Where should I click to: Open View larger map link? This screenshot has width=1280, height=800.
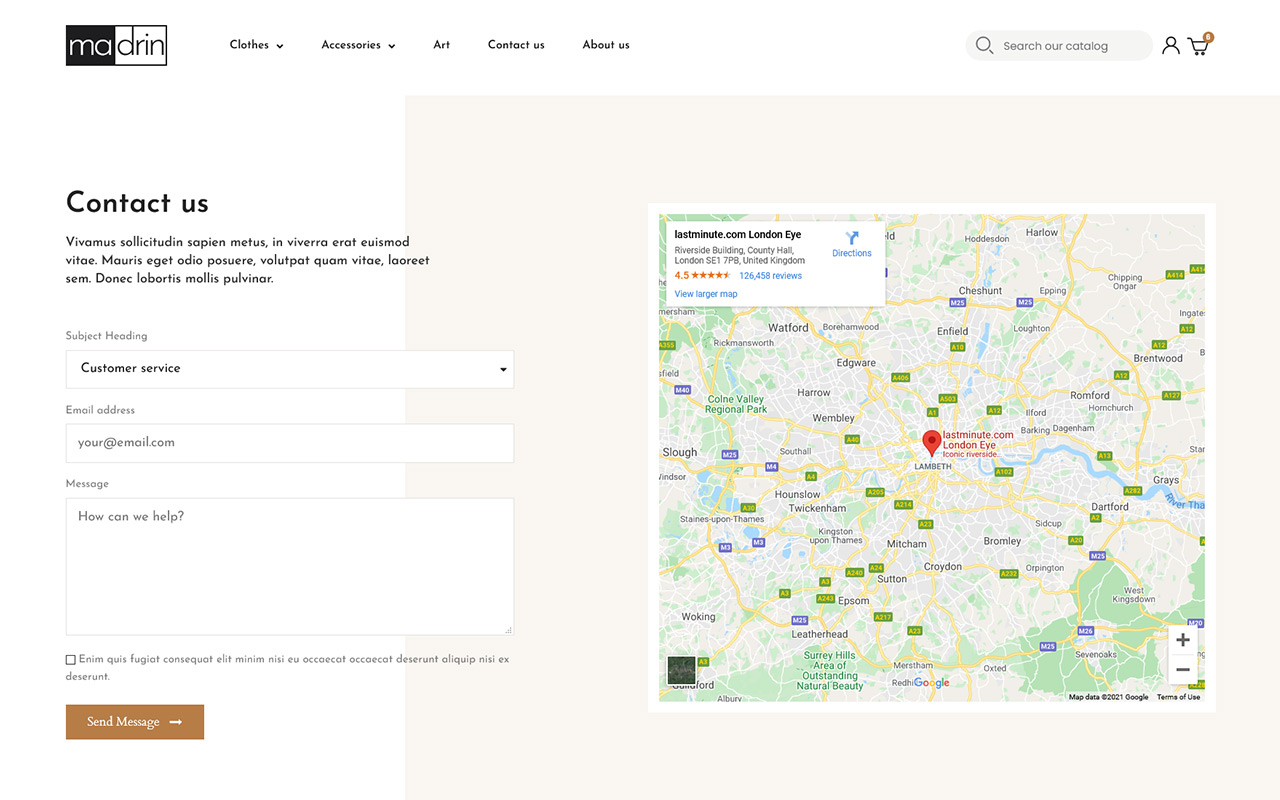(706, 294)
